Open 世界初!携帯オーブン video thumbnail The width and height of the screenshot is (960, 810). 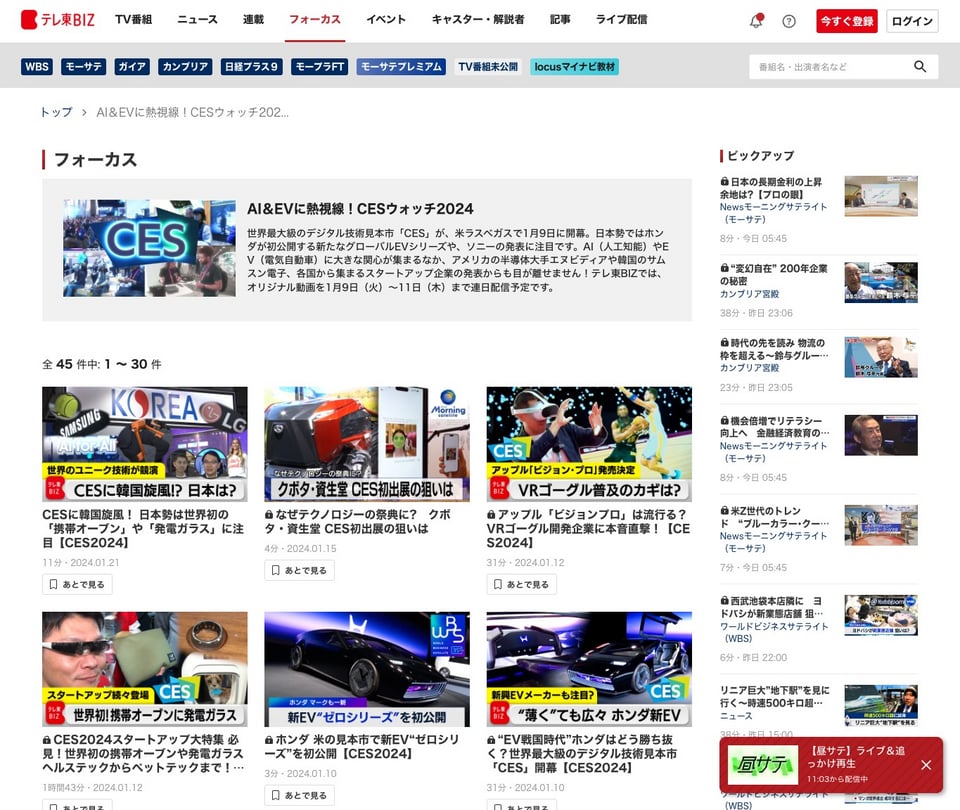144,669
